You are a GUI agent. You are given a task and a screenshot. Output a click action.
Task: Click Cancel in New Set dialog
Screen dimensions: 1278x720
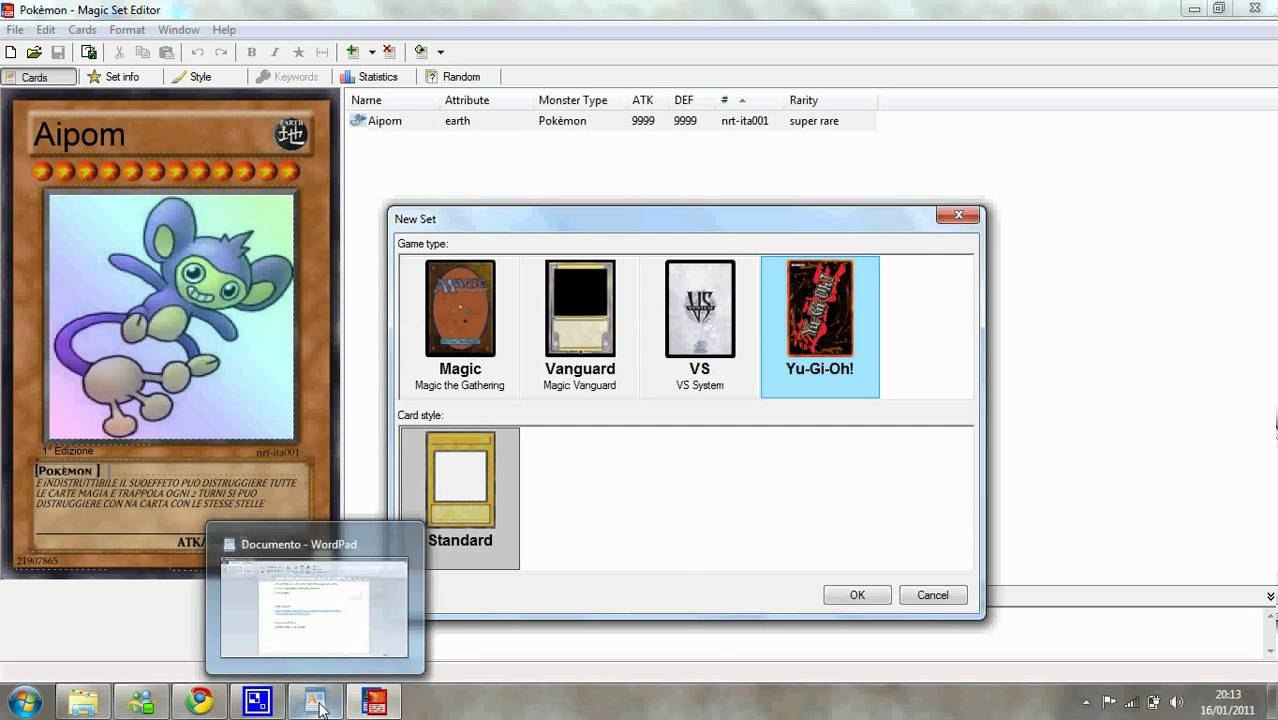[933, 595]
